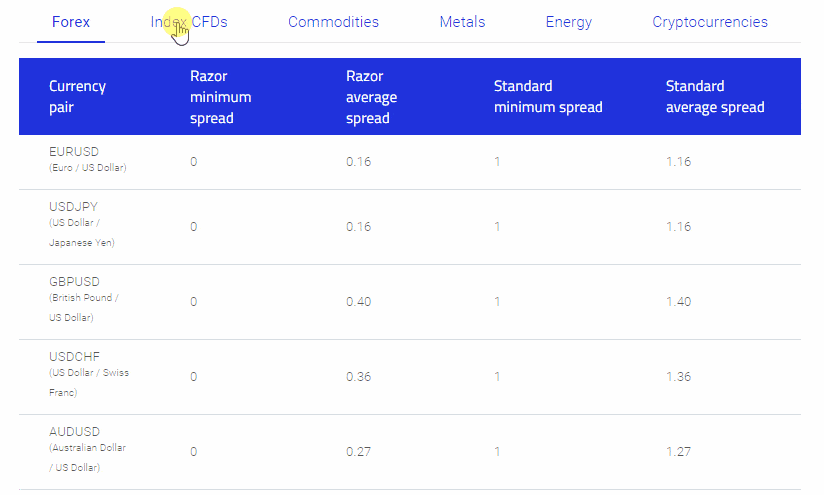This screenshot has width=824, height=495.
Task: Click AUDUSD Standard average spread 1.27
Action: [x=678, y=452]
